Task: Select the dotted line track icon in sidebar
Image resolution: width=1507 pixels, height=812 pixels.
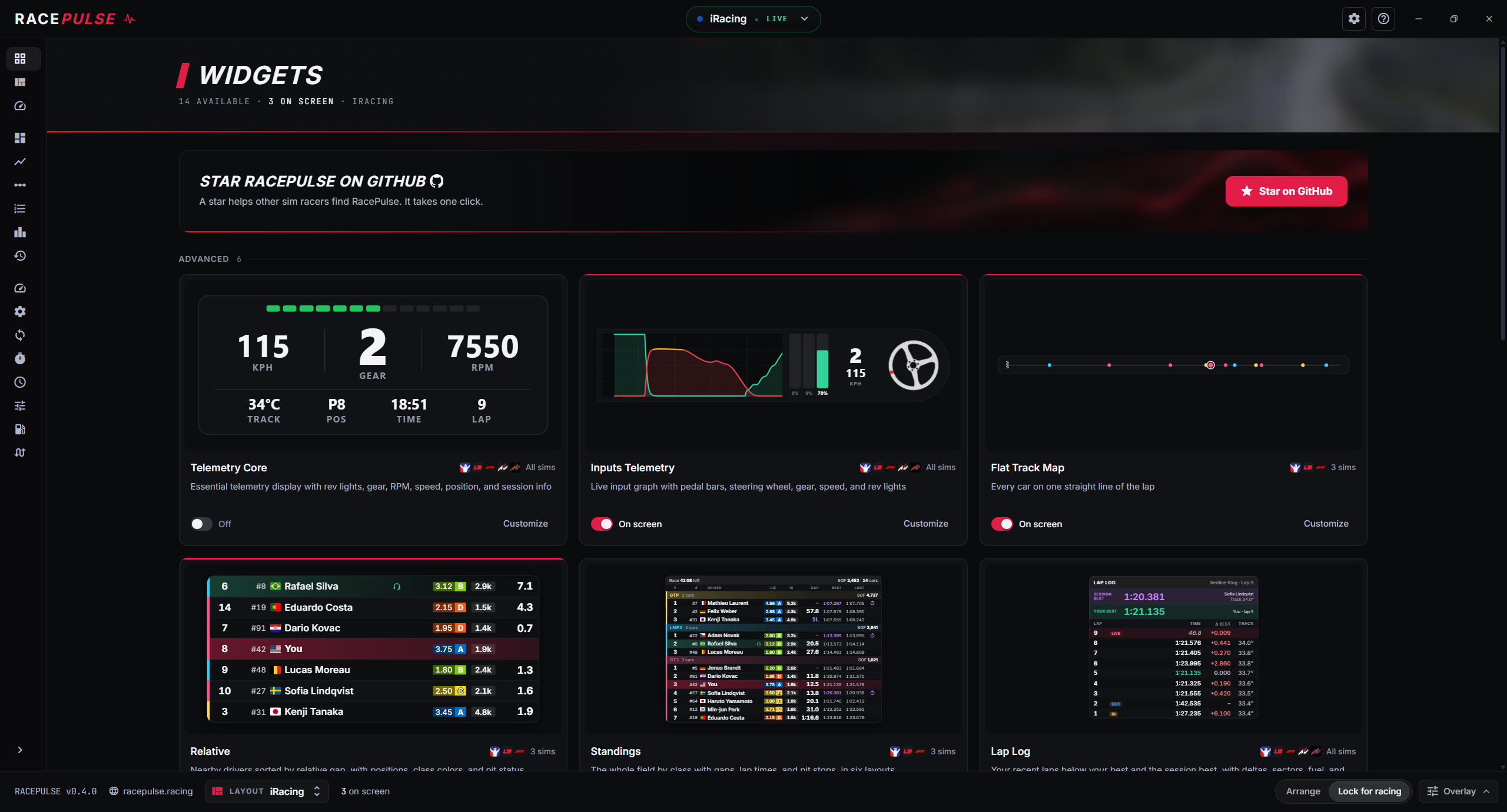Action: pos(20,185)
